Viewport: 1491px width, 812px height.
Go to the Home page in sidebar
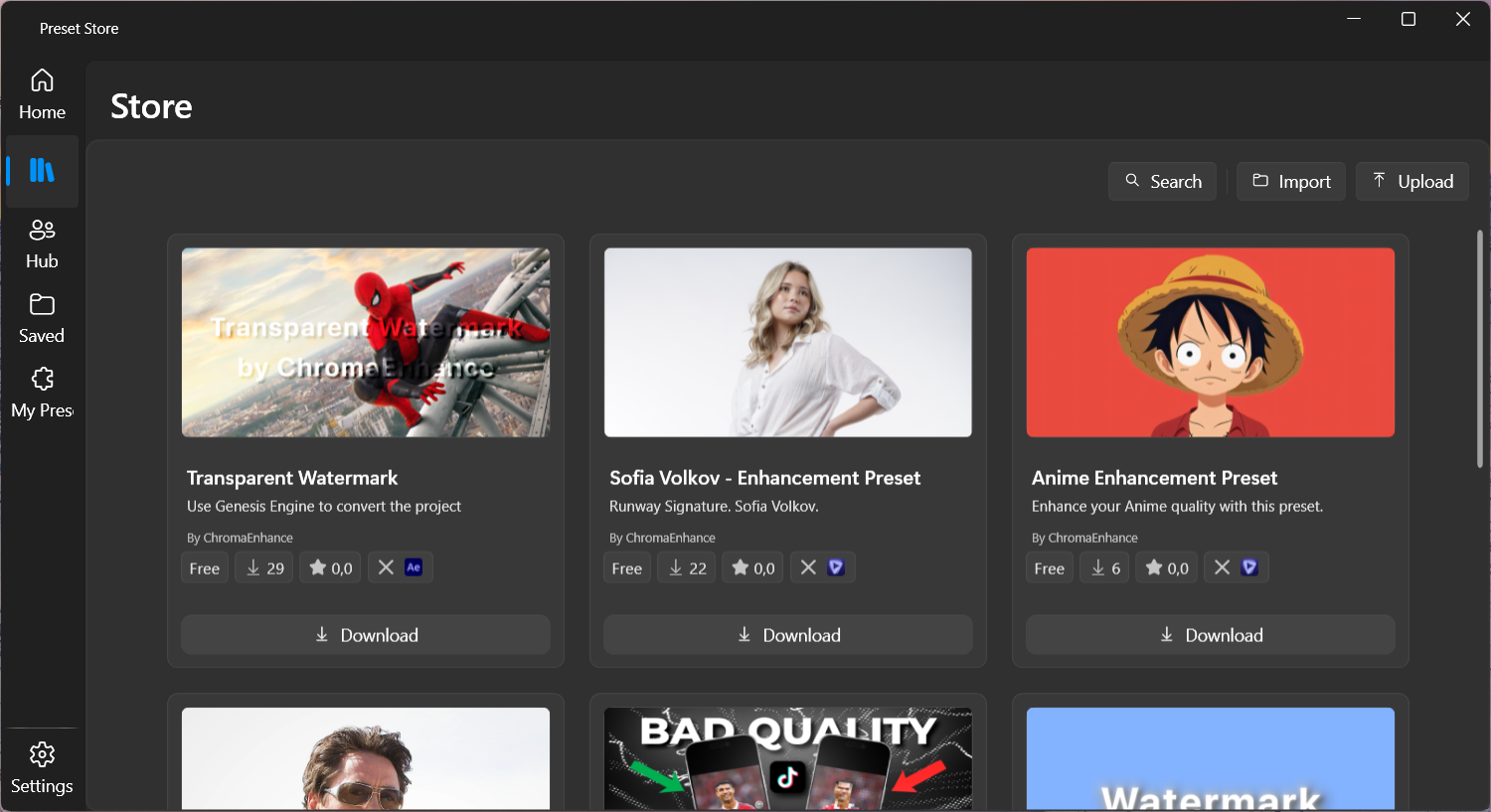pyautogui.click(x=42, y=95)
